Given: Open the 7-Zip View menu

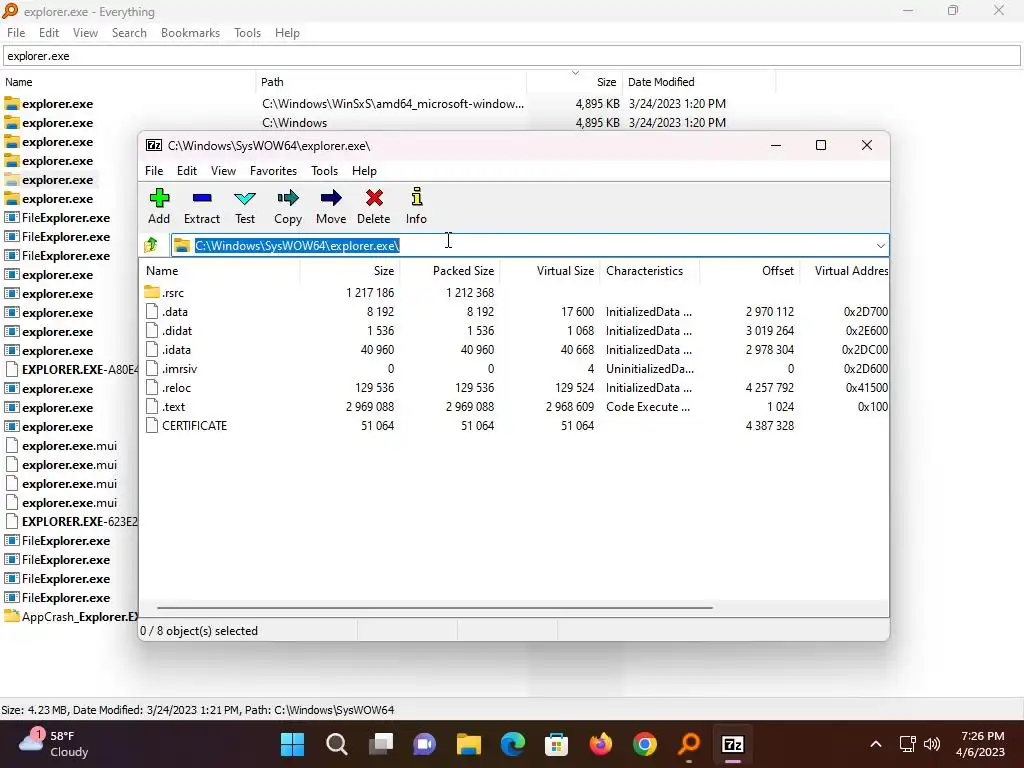Looking at the screenshot, I should 223,170.
